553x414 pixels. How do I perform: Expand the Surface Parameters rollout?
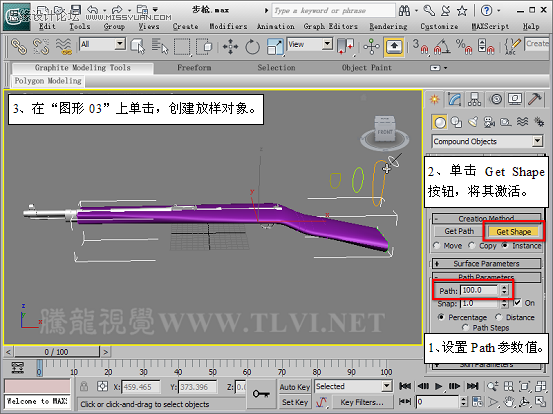tap(486, 263)
